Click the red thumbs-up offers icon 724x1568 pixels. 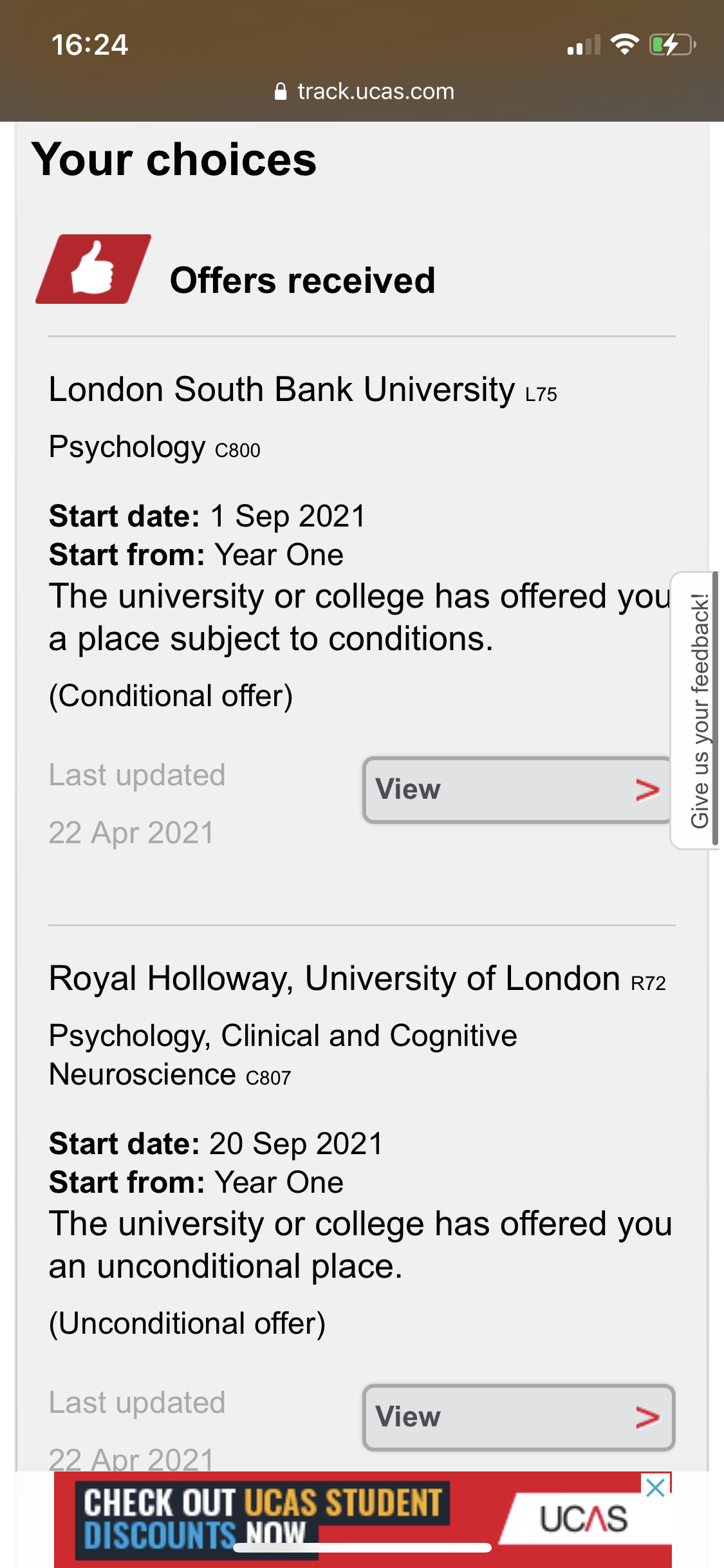[94, 269]
